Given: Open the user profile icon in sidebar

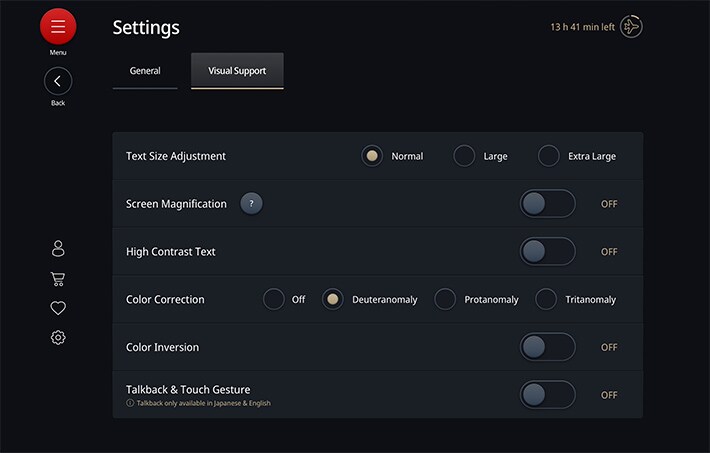Looking at the screenshot, I should coord(58,249).
